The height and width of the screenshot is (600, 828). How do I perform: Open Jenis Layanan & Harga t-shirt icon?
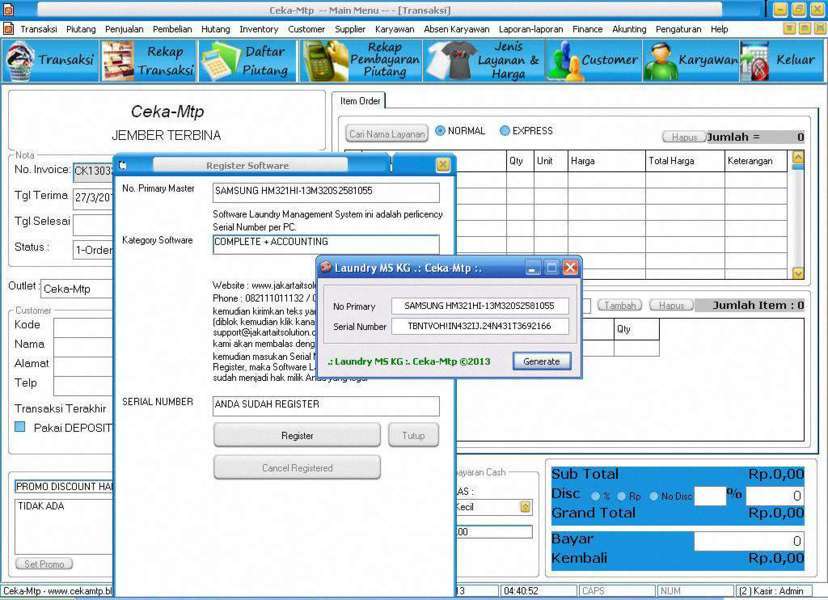pos(484,61)
